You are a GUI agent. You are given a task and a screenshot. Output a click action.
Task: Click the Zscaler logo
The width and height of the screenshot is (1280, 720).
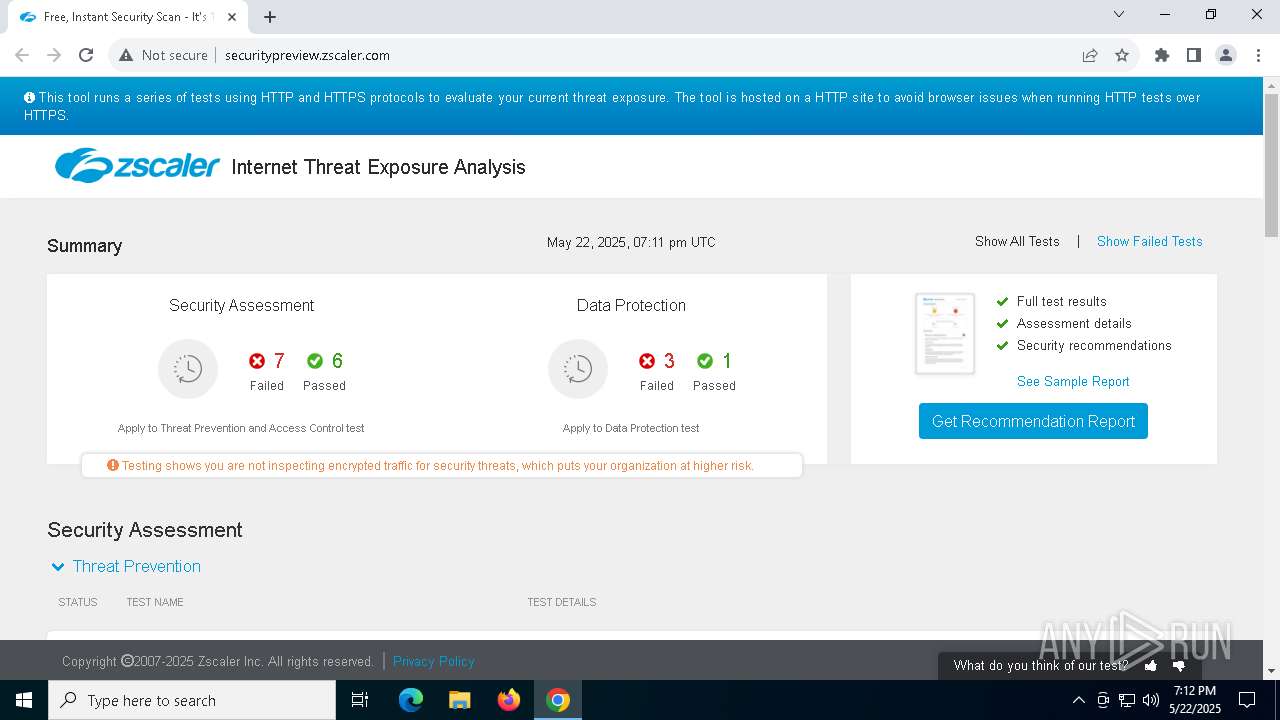pos(137,166)
